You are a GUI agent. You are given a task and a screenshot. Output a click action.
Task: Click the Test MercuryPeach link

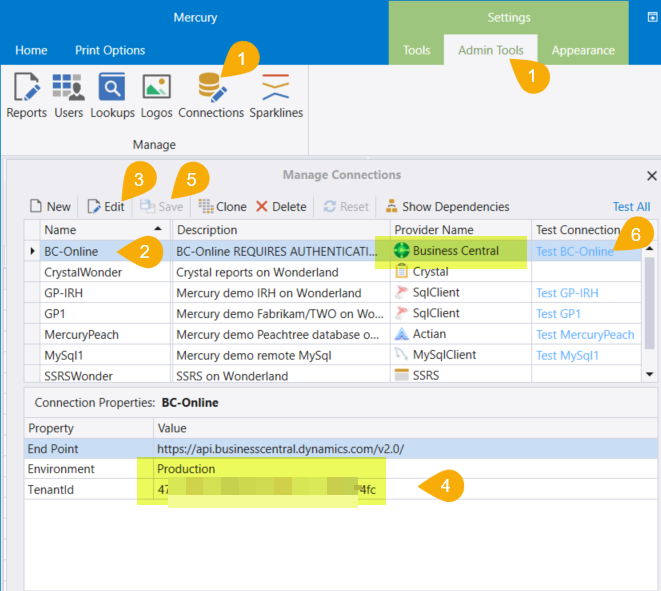[x=585, y=335]
